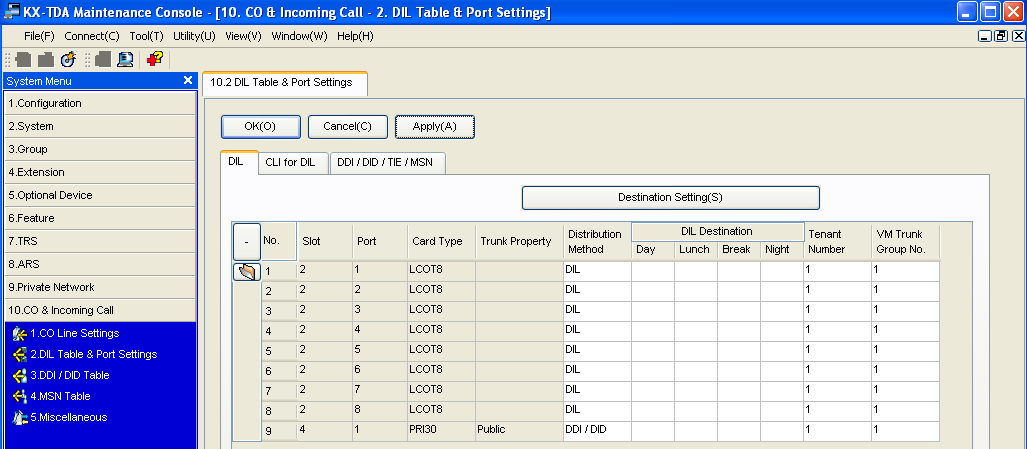Expand 9.Private Network in System Menu

pyautogui.click(x=100, y=287)
